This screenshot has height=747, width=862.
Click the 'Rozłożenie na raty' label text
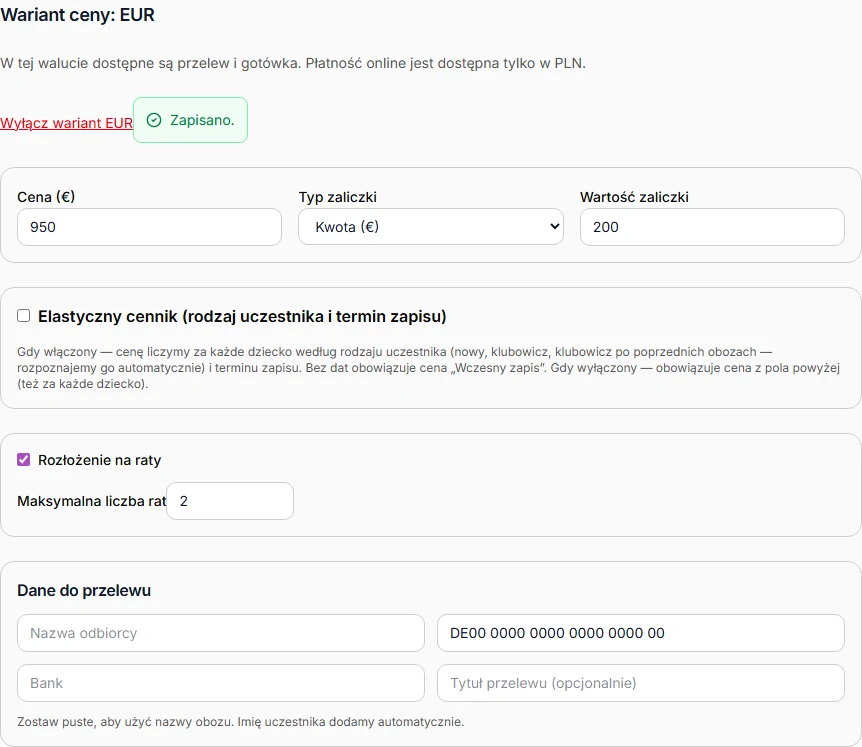pyautogui.click(x=100, y=460)
